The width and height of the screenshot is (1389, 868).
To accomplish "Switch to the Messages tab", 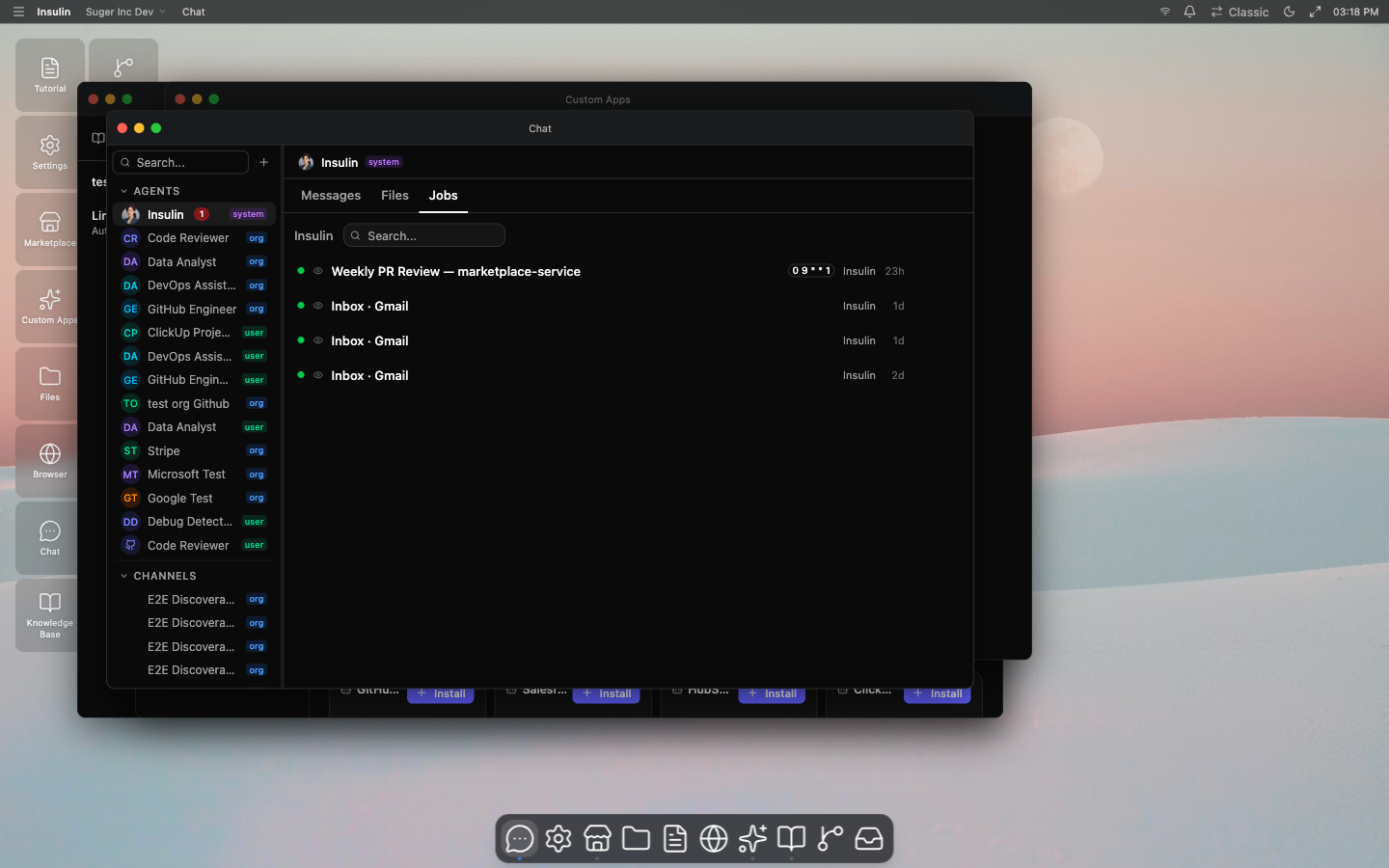I will 331,195.
